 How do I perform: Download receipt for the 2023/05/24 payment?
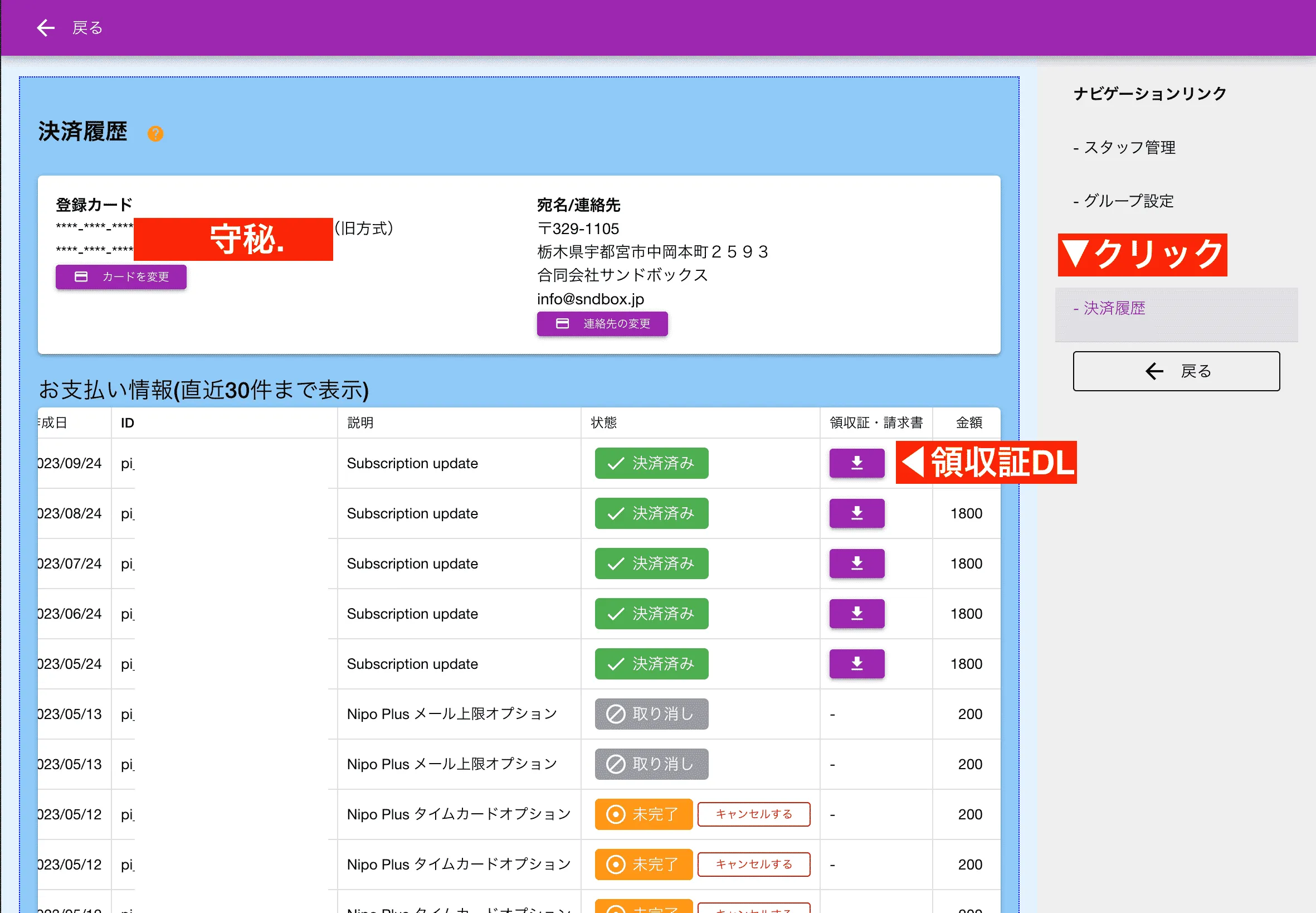tap(856, 664)
